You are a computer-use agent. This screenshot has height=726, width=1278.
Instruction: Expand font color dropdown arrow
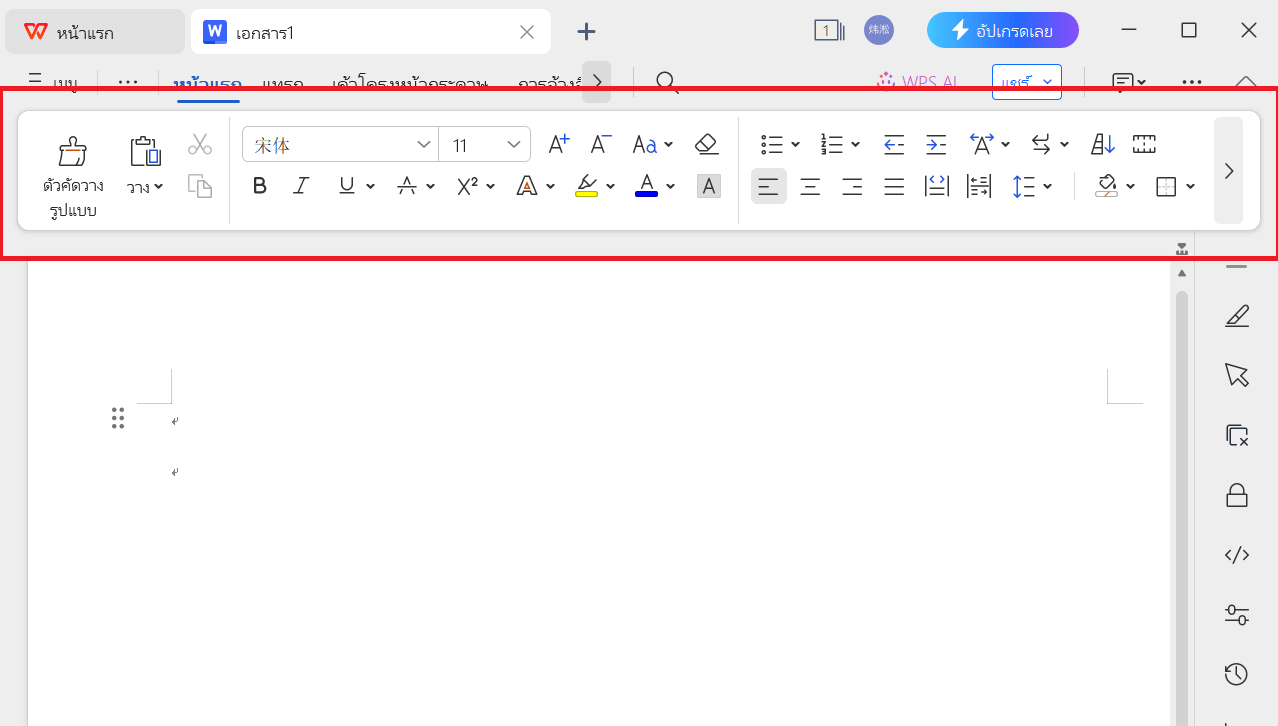tap(670, 186)
